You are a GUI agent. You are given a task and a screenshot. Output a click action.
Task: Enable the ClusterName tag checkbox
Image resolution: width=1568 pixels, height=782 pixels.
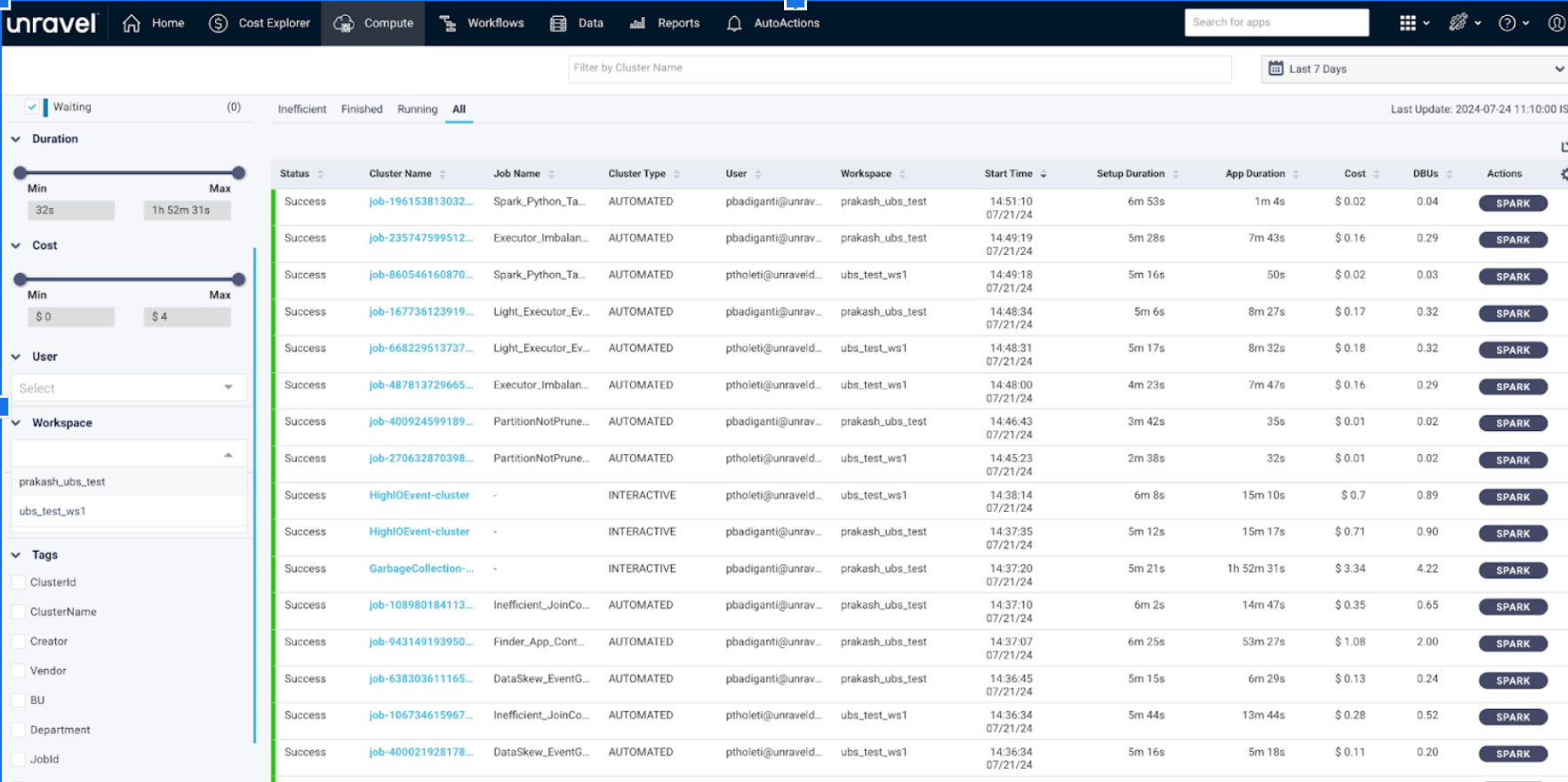pyautogui.click(x=18, y=611)
